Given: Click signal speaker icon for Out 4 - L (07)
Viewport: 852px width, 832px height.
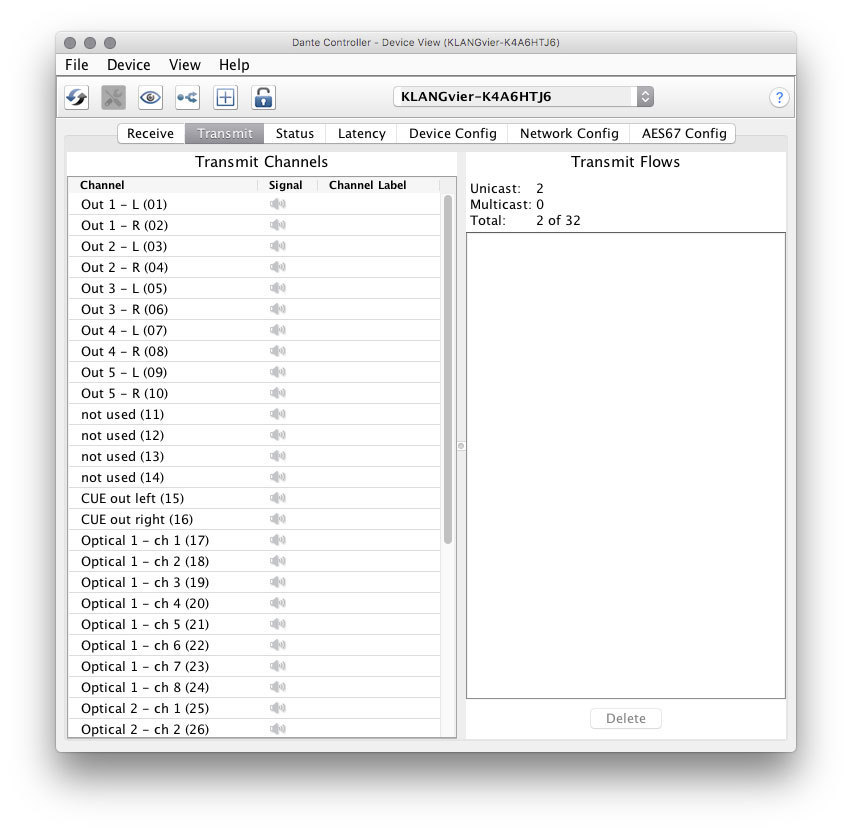Looking at the screenshot, I should 278,330.
